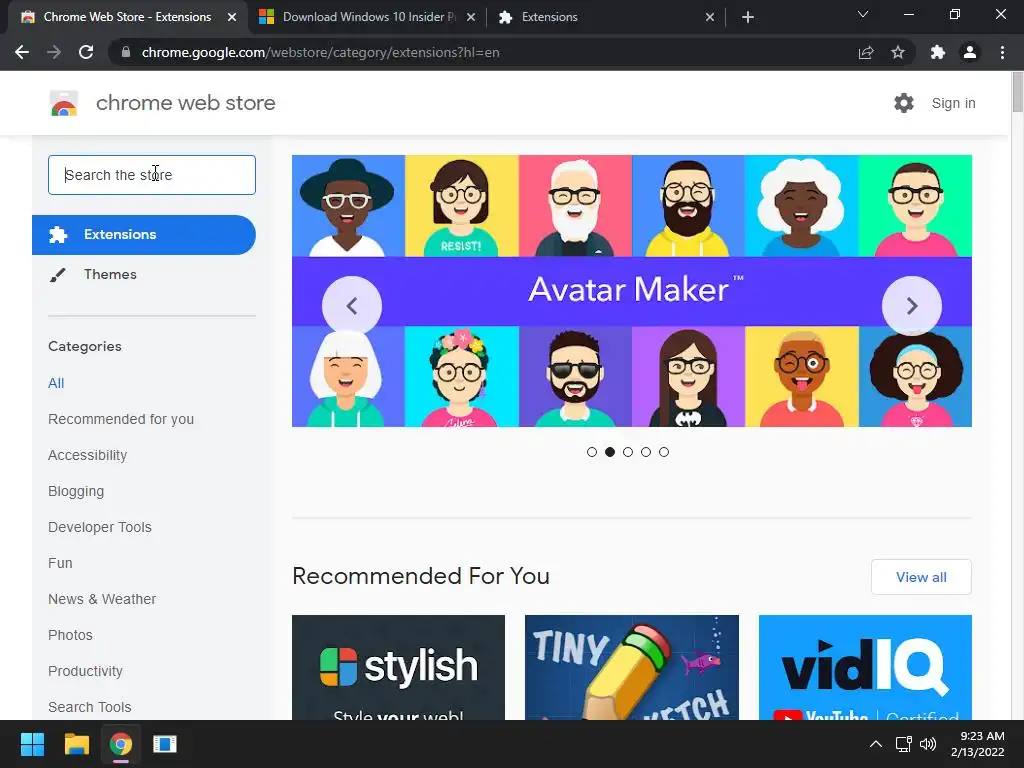Choose the Productivity category

click(85, 671)
